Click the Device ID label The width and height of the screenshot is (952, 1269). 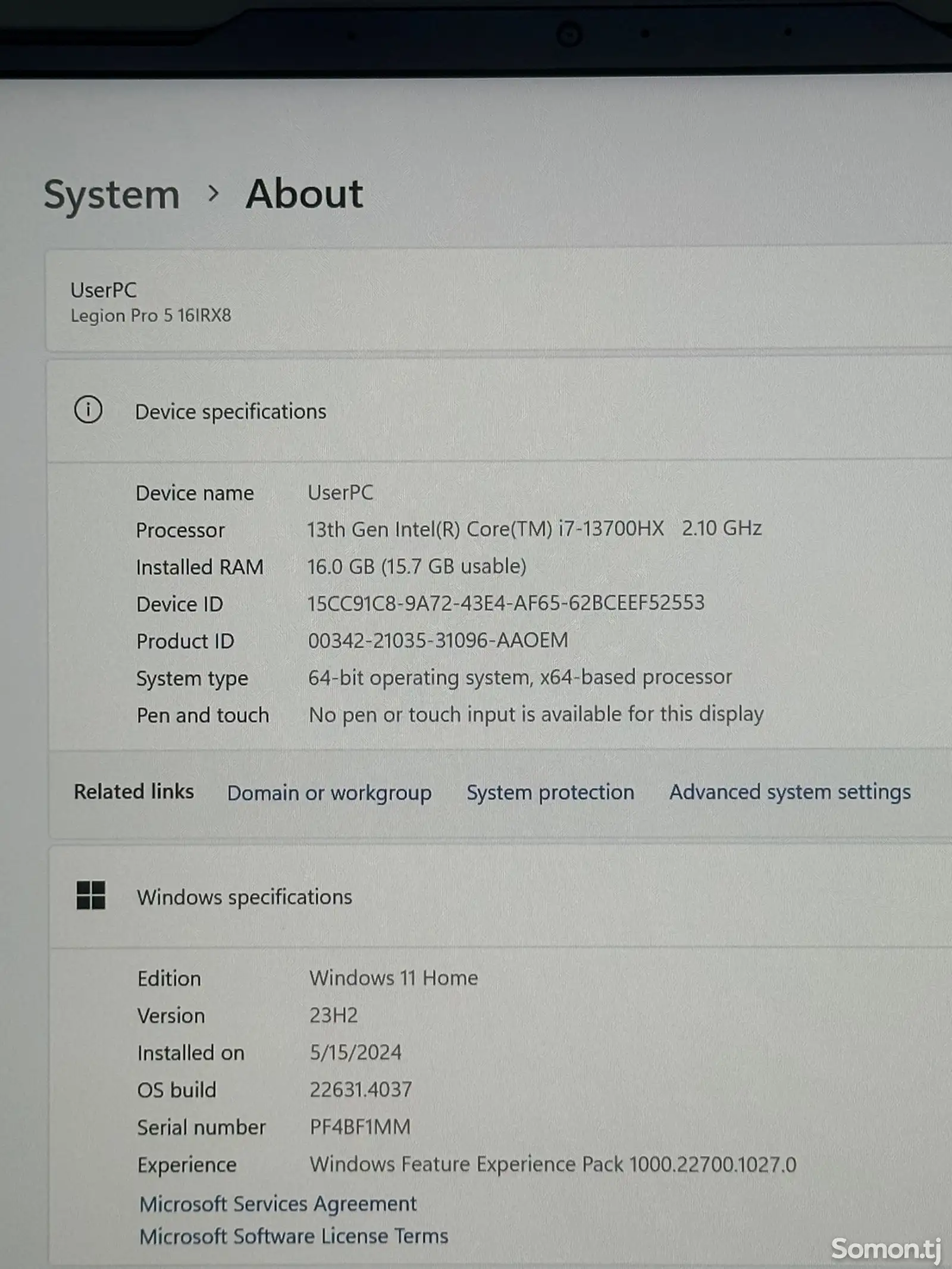(x=180, y=604)
